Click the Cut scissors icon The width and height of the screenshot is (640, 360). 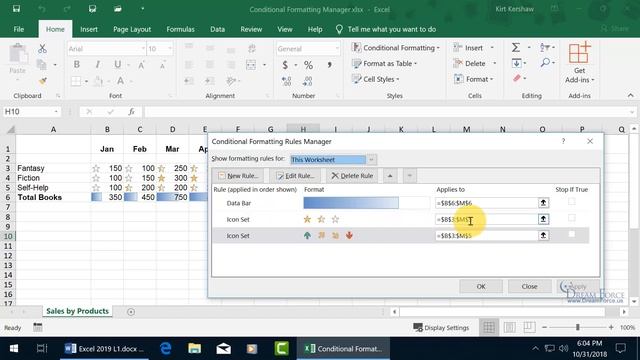(42, 49)
